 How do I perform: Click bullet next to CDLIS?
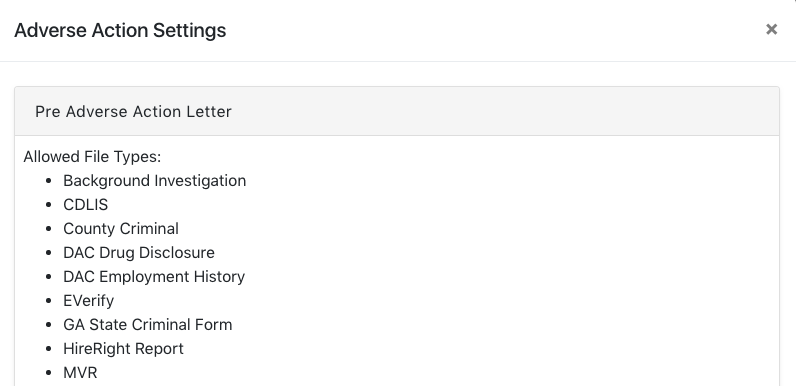coord(49,205)
